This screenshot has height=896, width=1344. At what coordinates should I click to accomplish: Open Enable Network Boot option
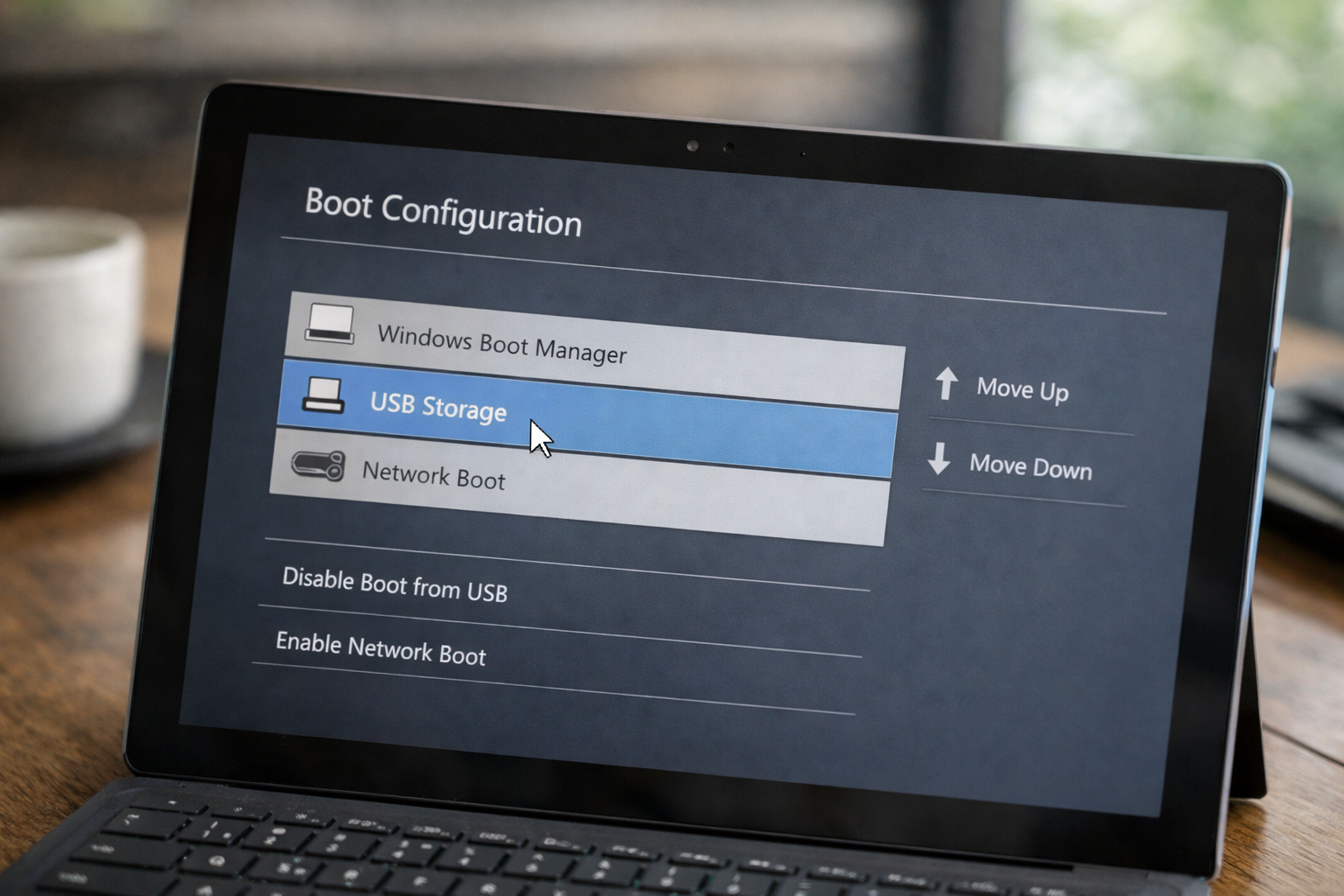pos(381,648)
